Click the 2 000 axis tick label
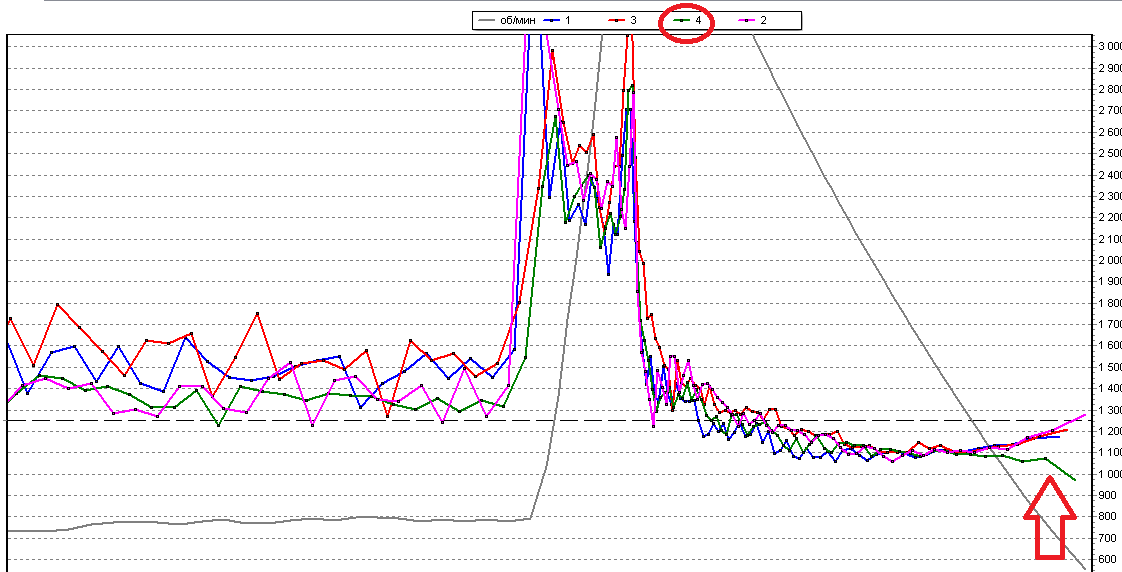This screenshot has width=1122, height=572. (x=1110, y=261)
